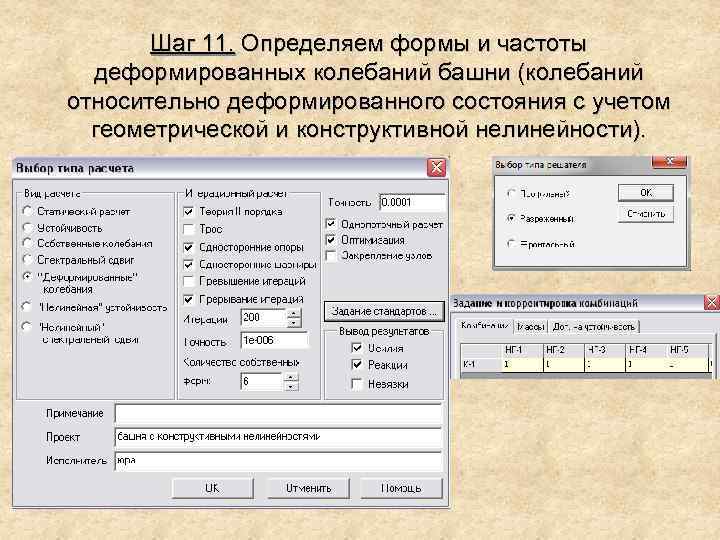Toggle Реакции output checkbox
This screenshot has width=720, height=540.
click(357, 365)
